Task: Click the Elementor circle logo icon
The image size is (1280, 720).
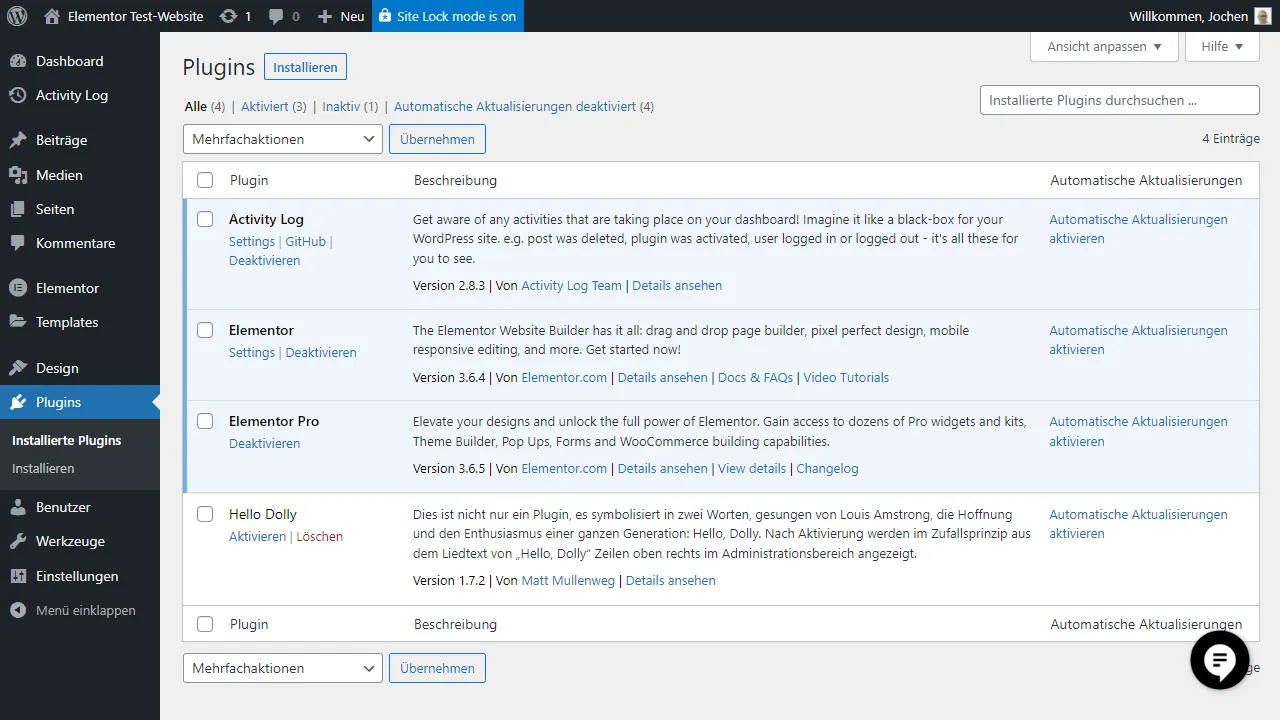Action: click(18, 288)
